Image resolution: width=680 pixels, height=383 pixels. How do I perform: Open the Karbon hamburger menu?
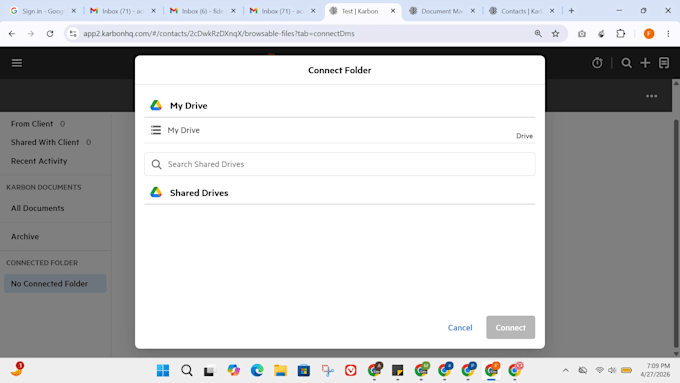(x=17, y=63)
